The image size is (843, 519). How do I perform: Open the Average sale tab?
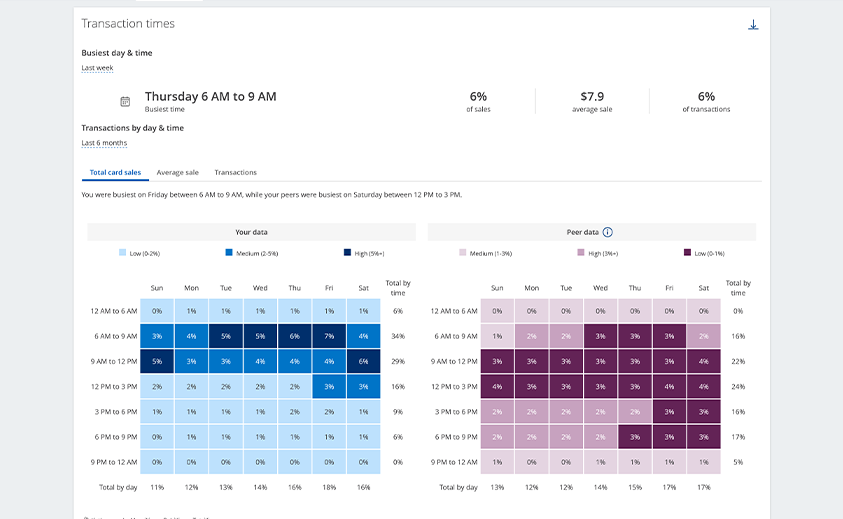point(177,173)
